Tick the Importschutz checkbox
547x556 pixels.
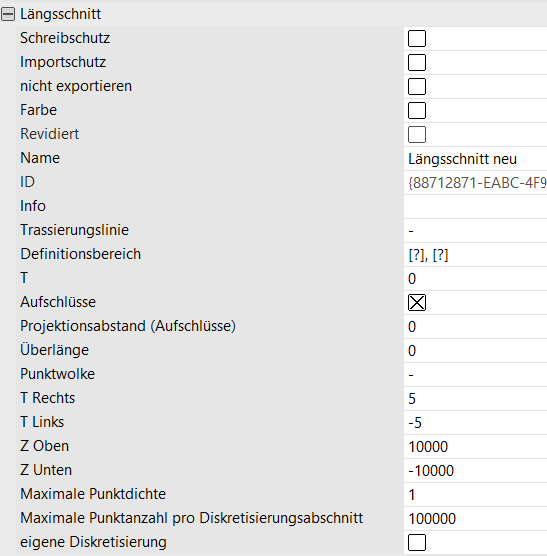[x=417, y=62]
